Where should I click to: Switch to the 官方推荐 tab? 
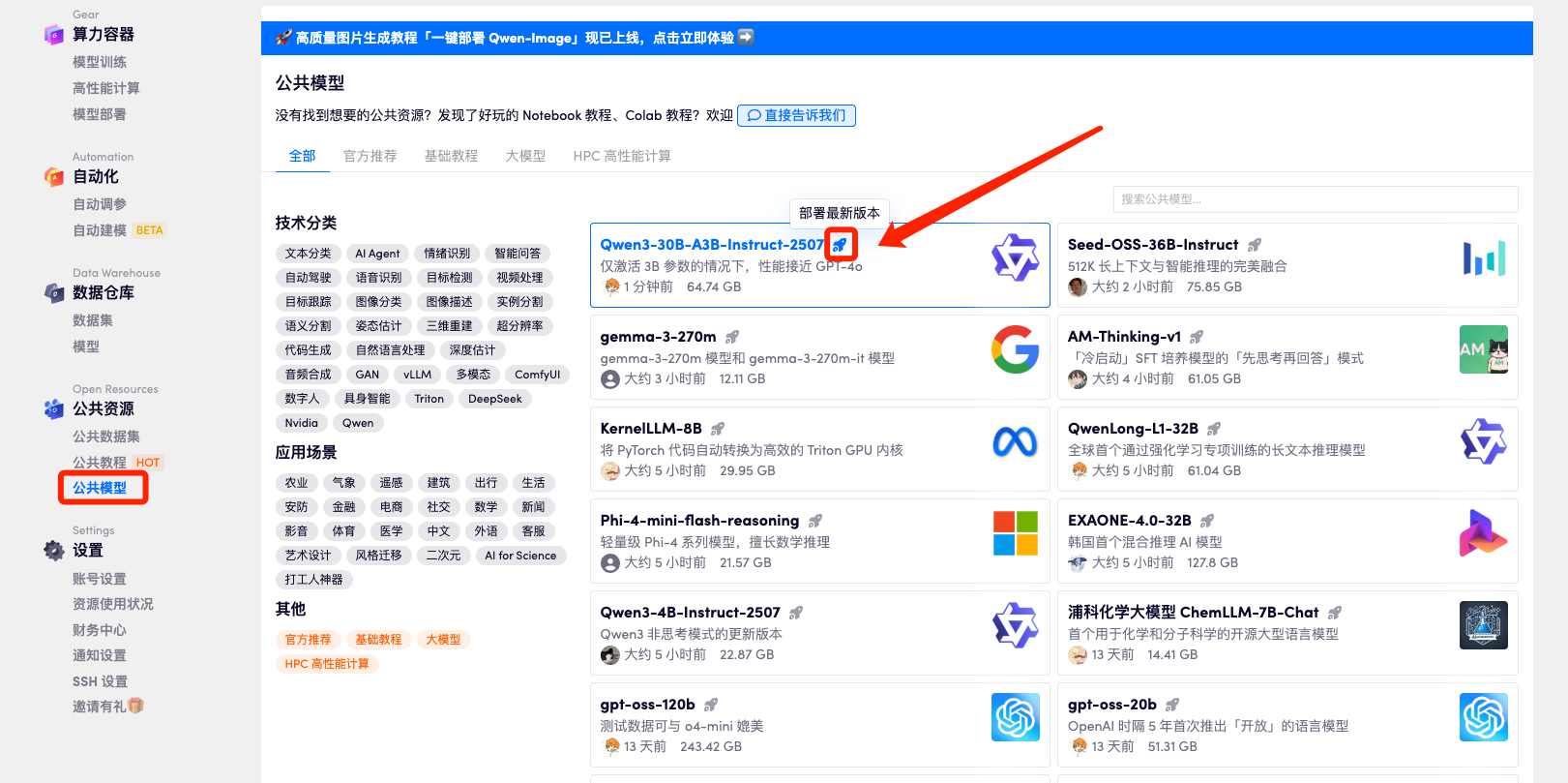tap(370, 156)
